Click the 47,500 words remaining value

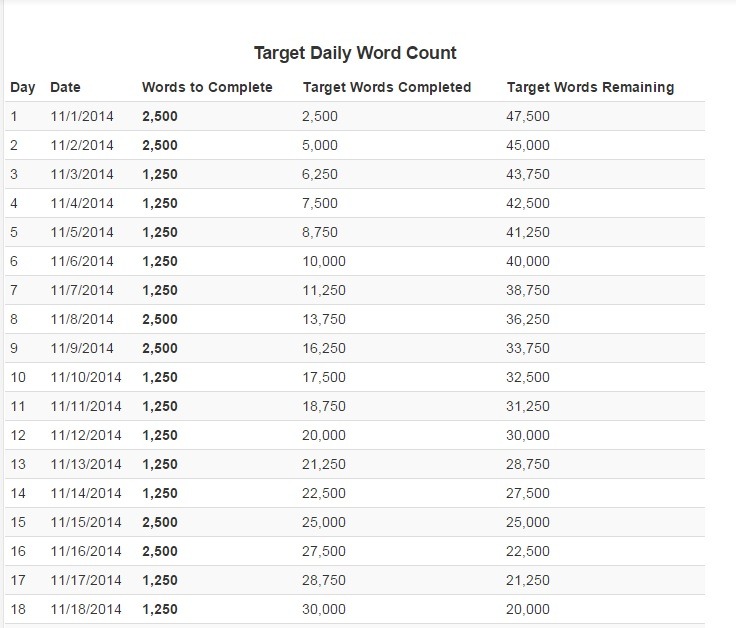[x=528, y=116]
